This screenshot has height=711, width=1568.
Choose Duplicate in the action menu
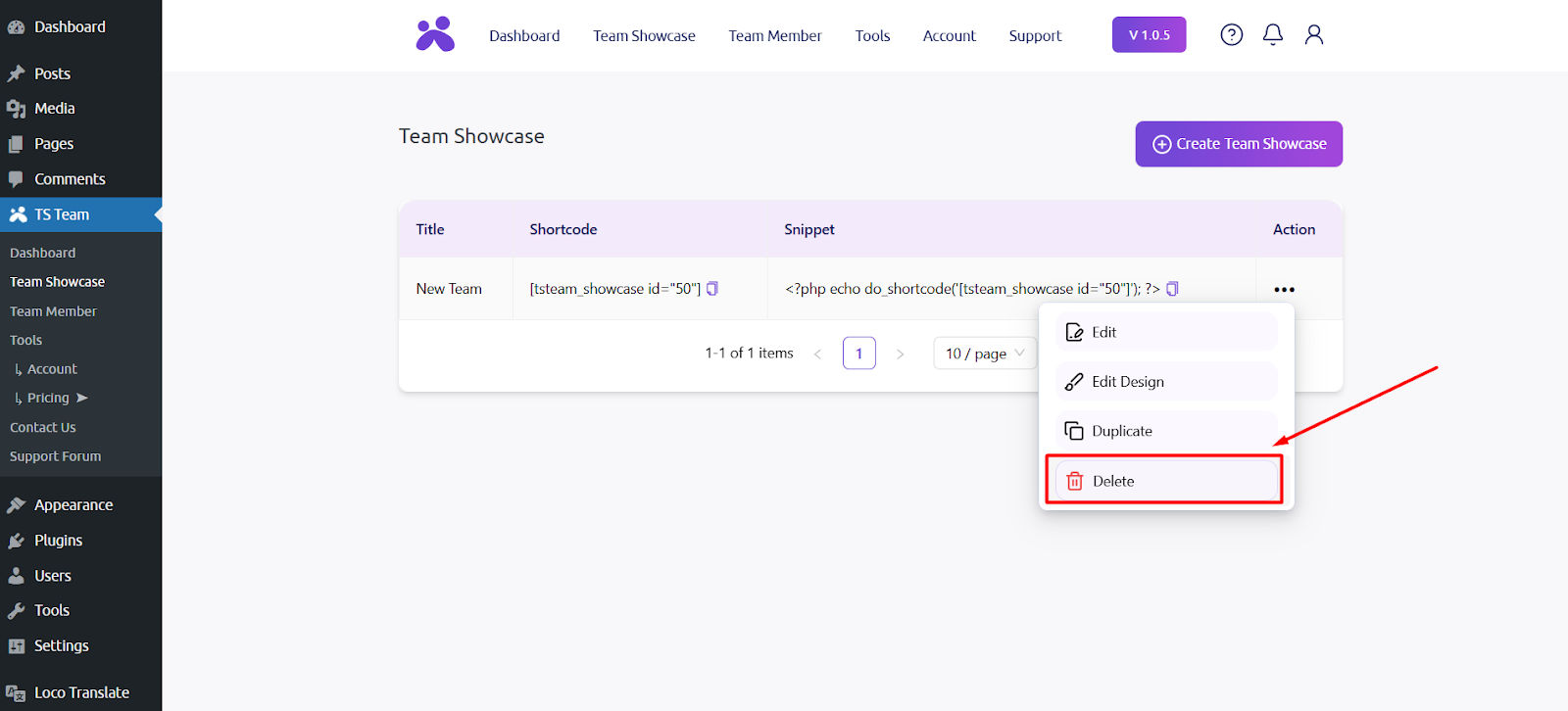[x=1121, y=431]
